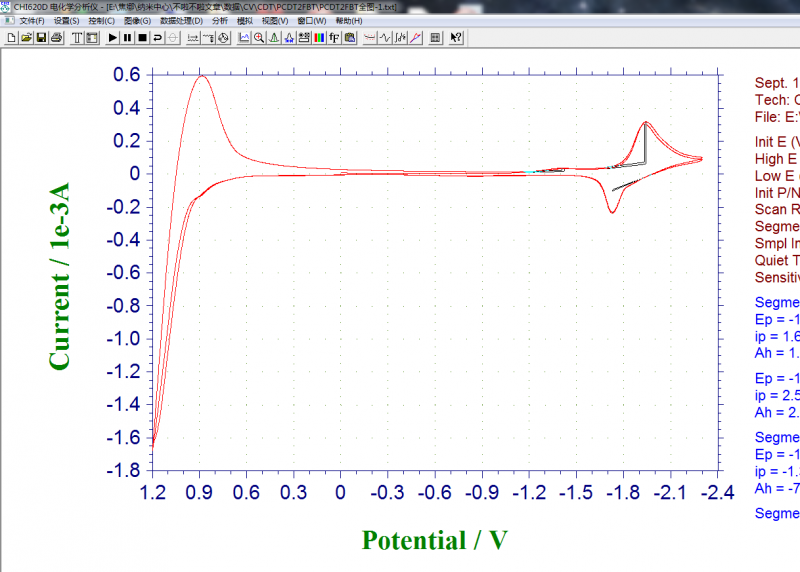Click the zero current icon

173,38
